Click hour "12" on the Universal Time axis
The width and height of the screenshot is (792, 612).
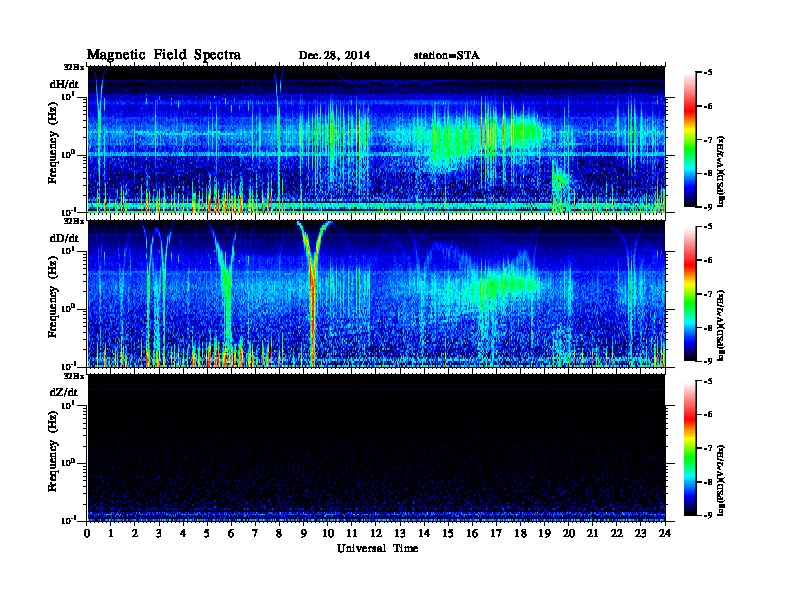pos(376,534)
